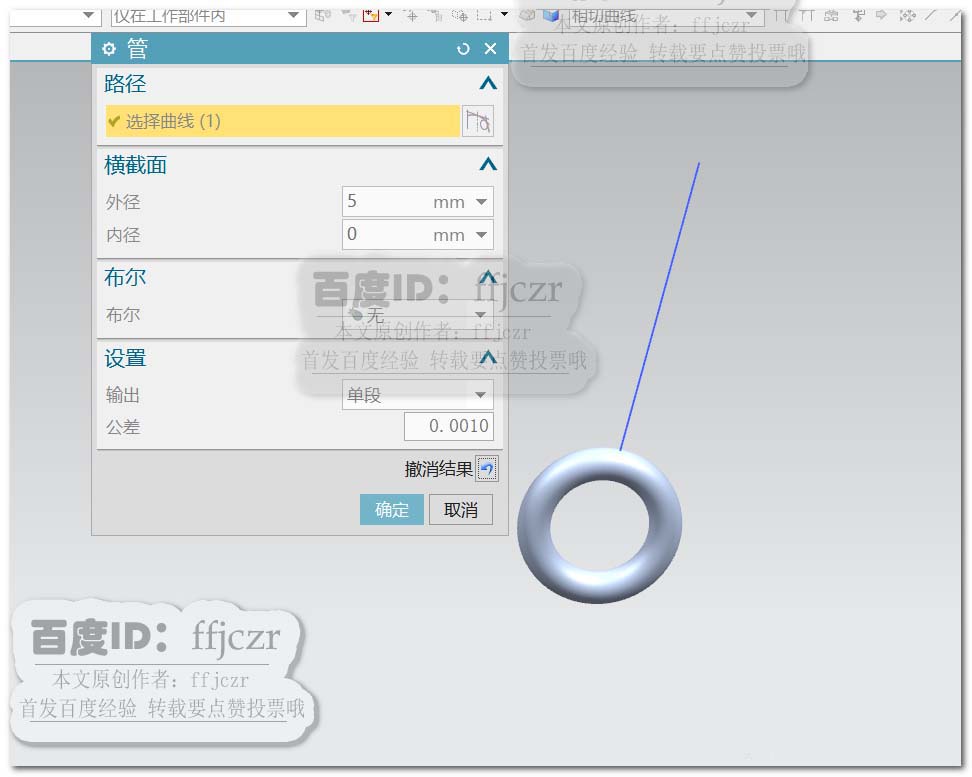Click the 内径 label
Image resolution: width=972 pixels, height=777 pixels.
[x=123, y=234]
